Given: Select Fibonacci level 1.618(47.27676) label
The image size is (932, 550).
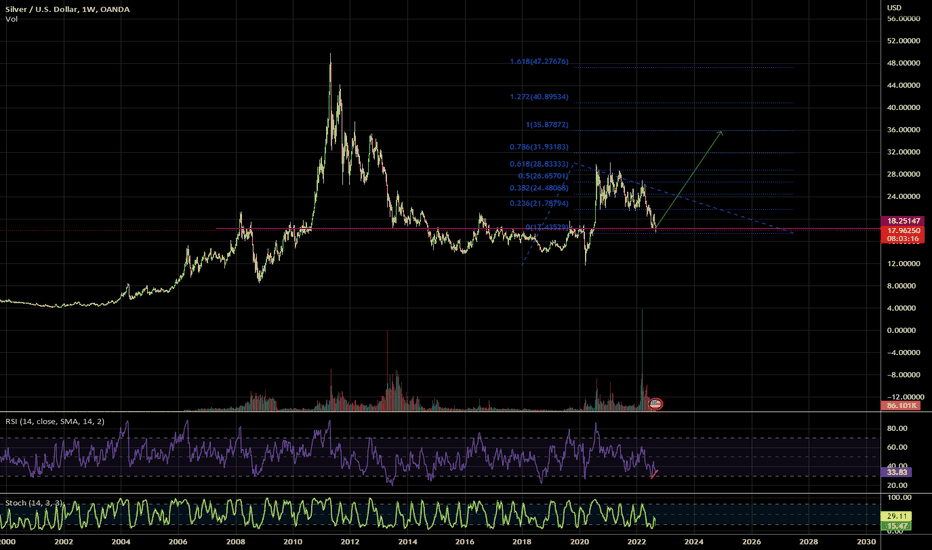Looking at the screenshot, I should click(539, 61).
